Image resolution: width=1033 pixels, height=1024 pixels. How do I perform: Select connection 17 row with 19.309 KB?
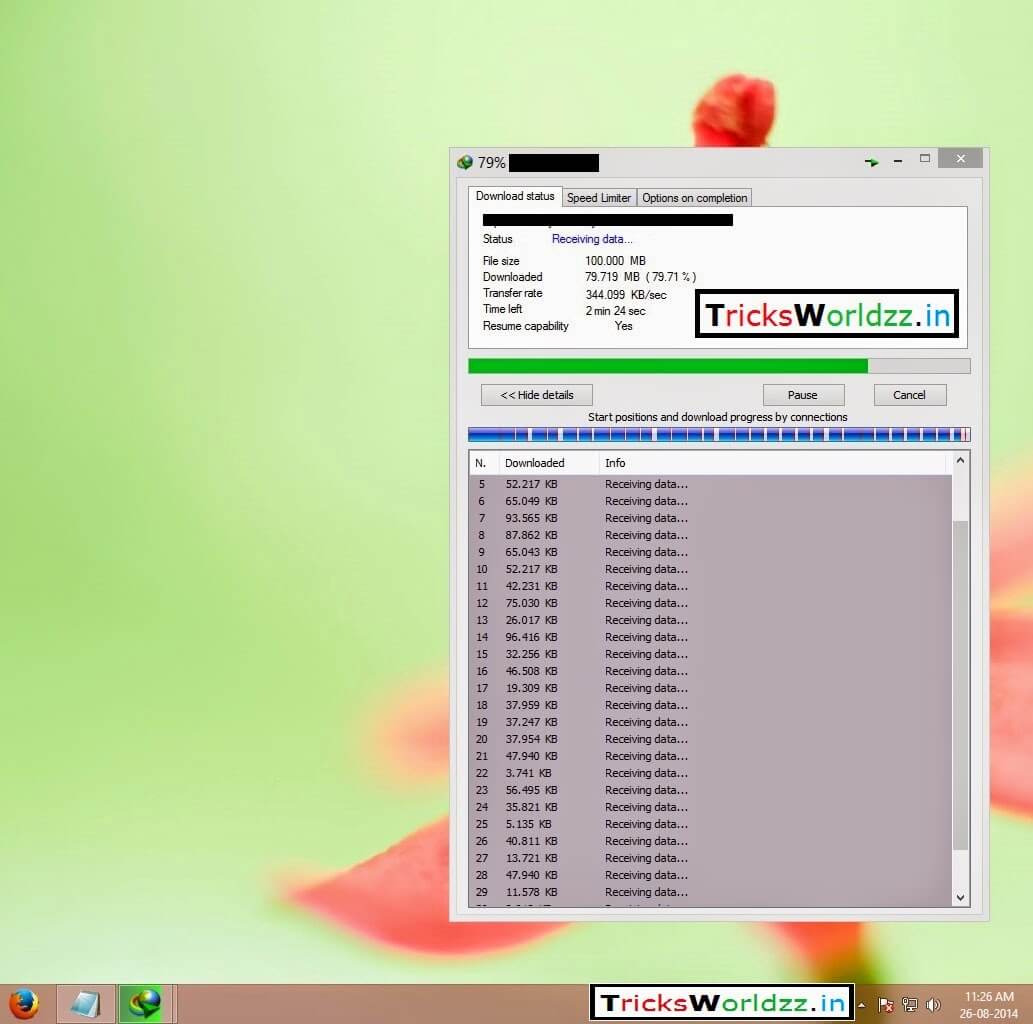pos(712,689)
